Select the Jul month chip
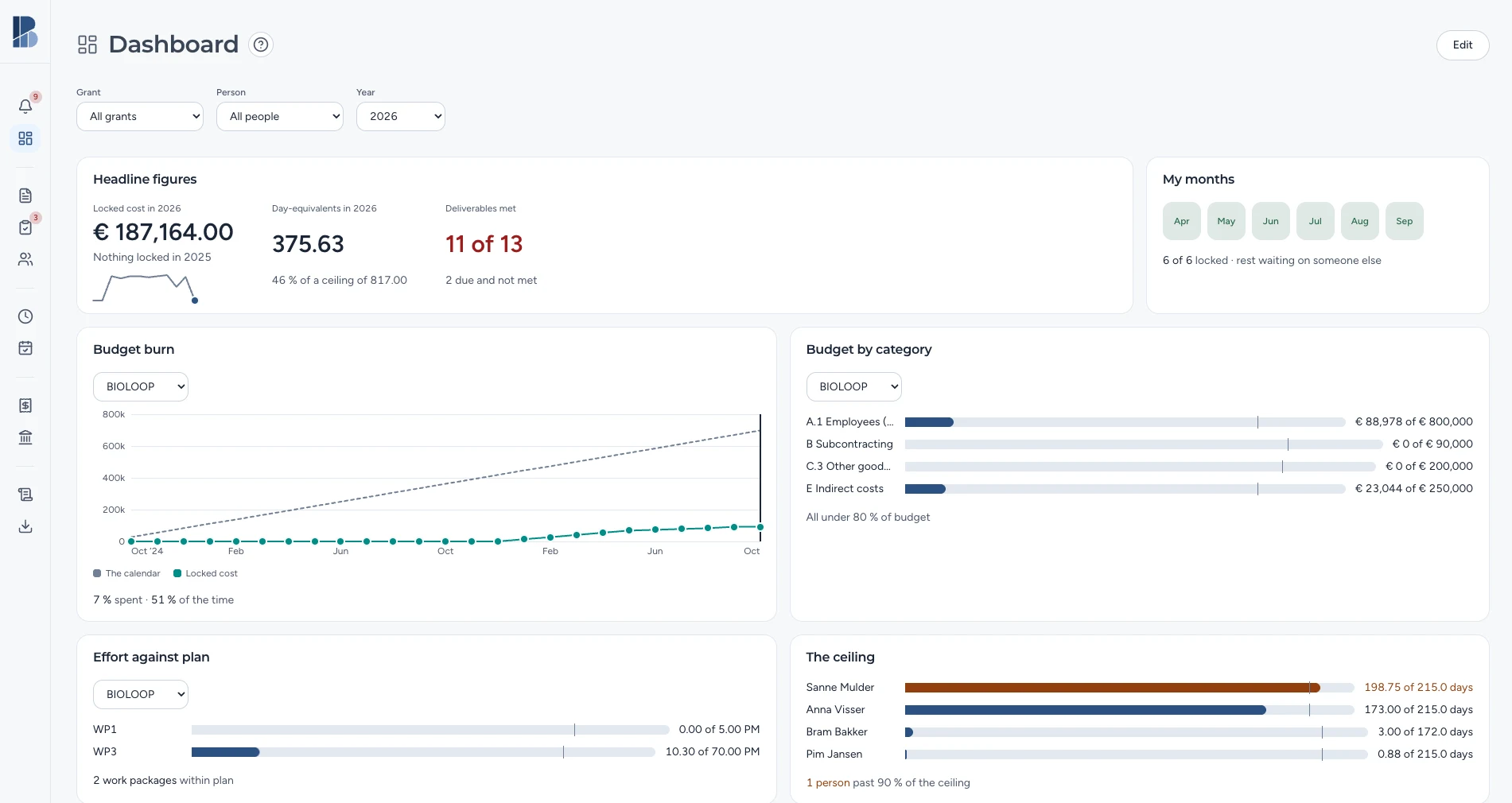Image resolution: width=1512 pixels, height=803 pixels. pyautogui.click(x=1316, y=221)
